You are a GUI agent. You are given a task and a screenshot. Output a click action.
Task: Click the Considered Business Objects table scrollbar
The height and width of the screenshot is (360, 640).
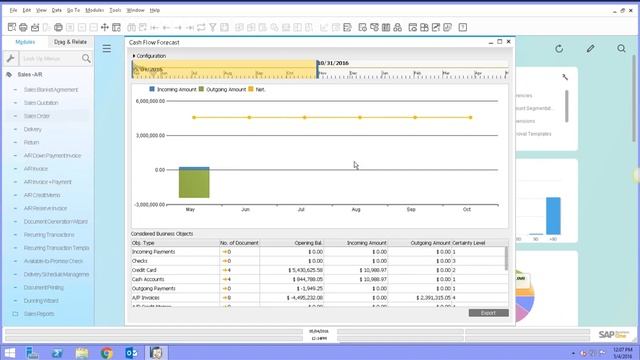click(507, 258)
